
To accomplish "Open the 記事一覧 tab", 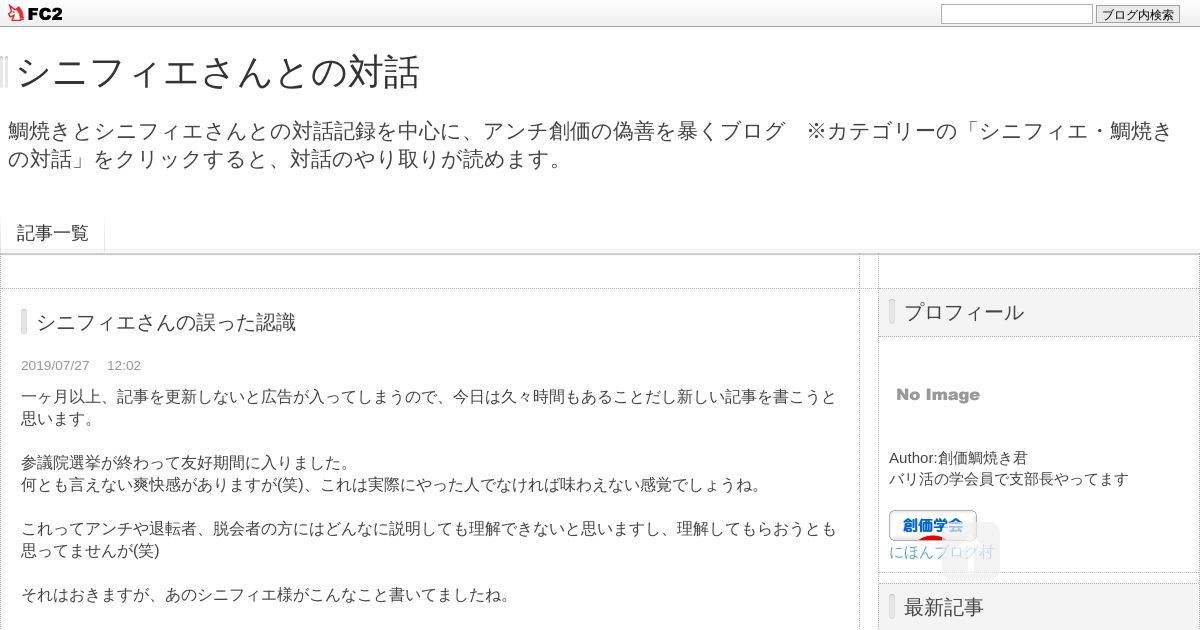I will tap(52, 233).
